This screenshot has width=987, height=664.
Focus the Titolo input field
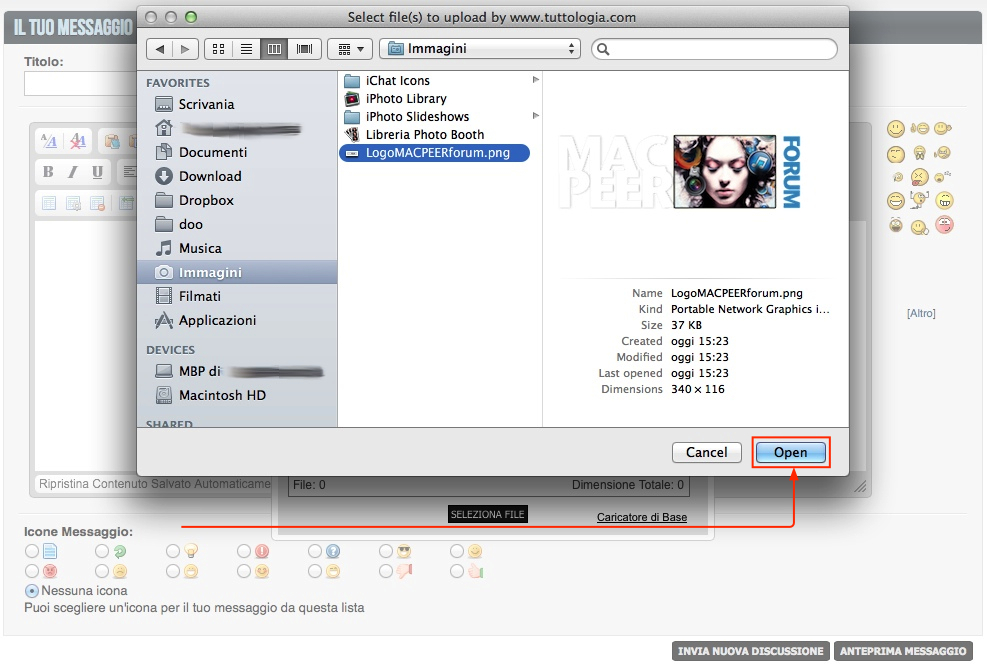pos(81,84)
